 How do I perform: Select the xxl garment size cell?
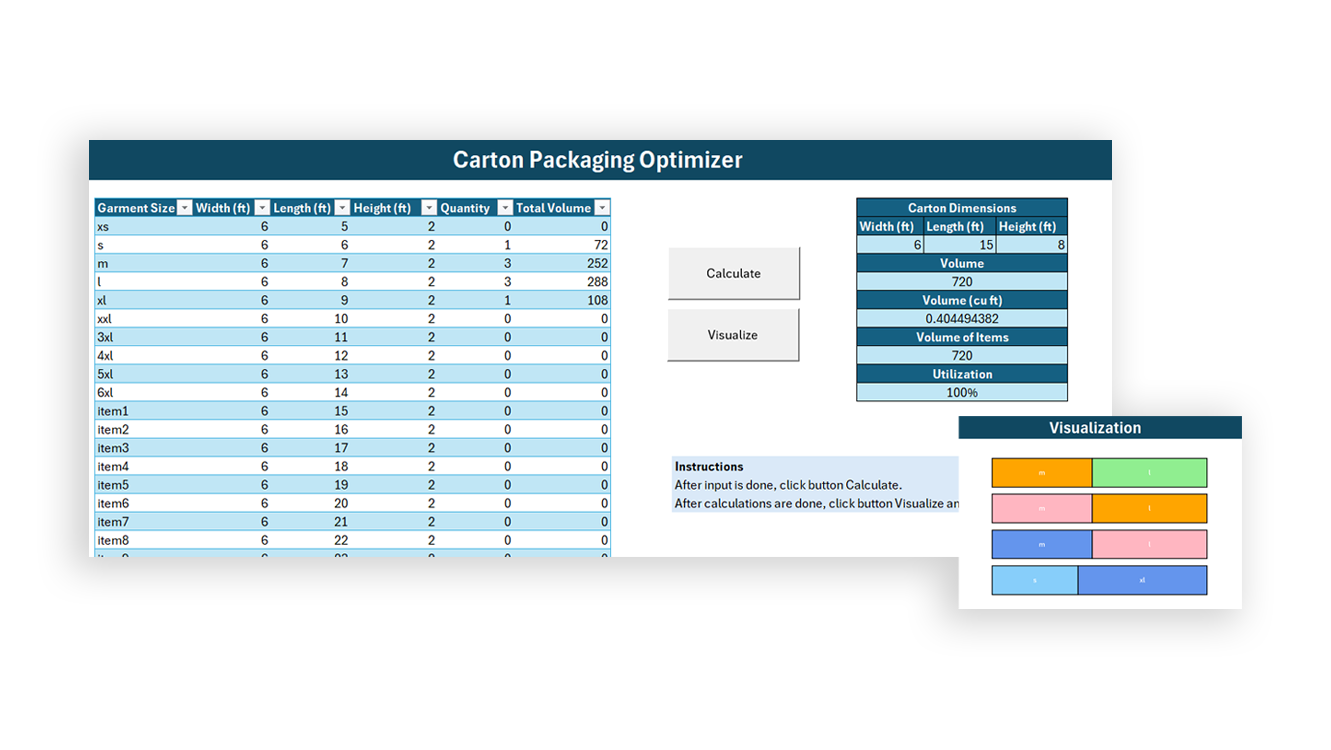tap(144, 319)
